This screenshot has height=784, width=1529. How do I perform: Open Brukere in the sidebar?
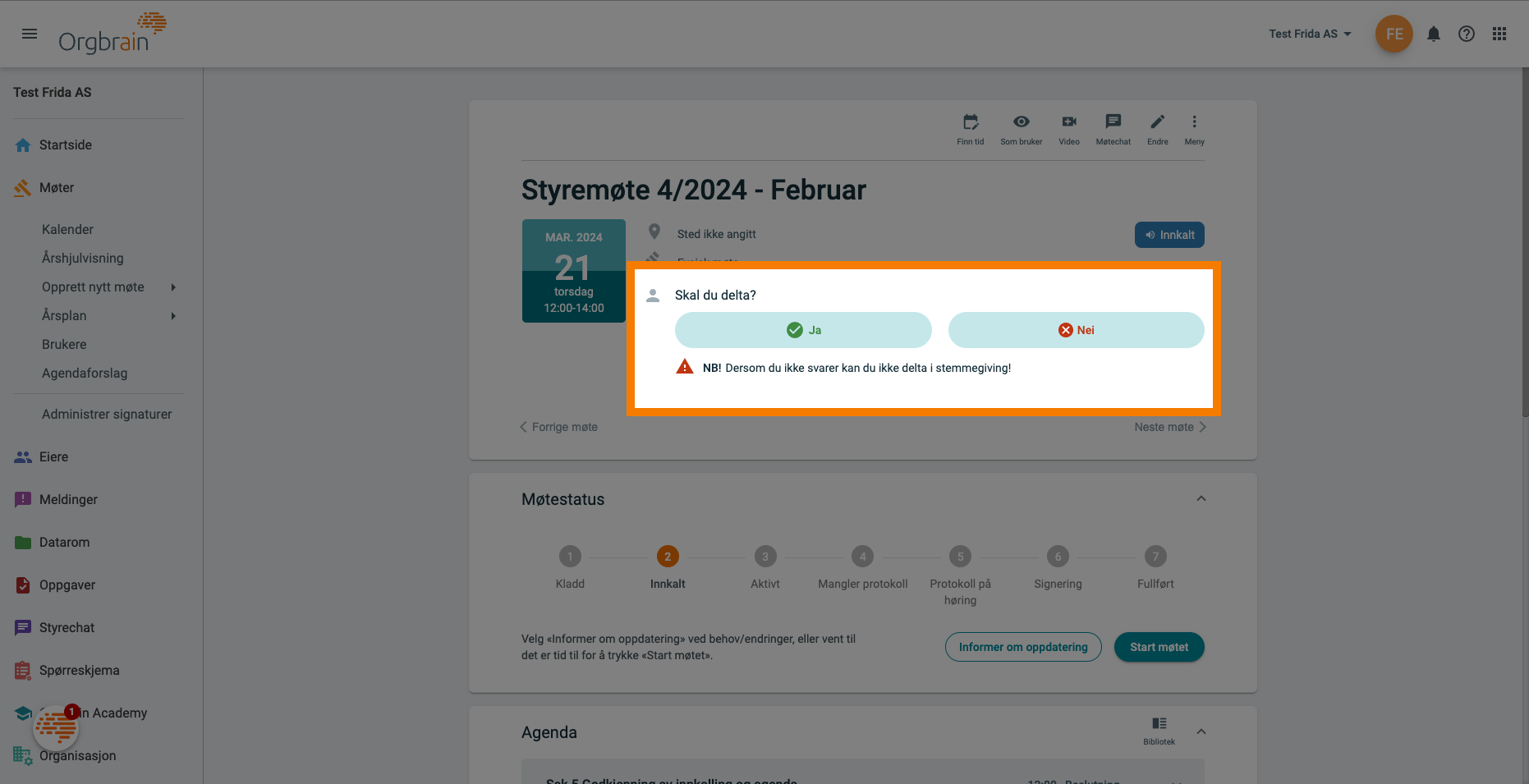click(64, 344)
